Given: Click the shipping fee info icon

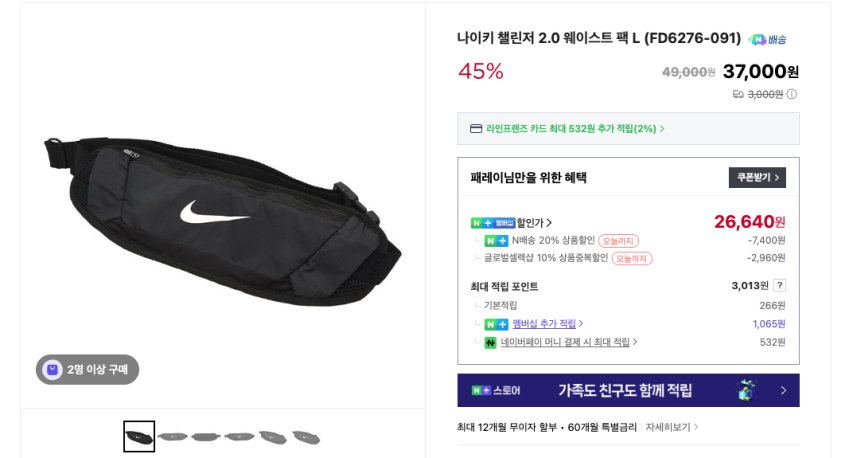Looking at the screenshot, I should click(792, 94).
